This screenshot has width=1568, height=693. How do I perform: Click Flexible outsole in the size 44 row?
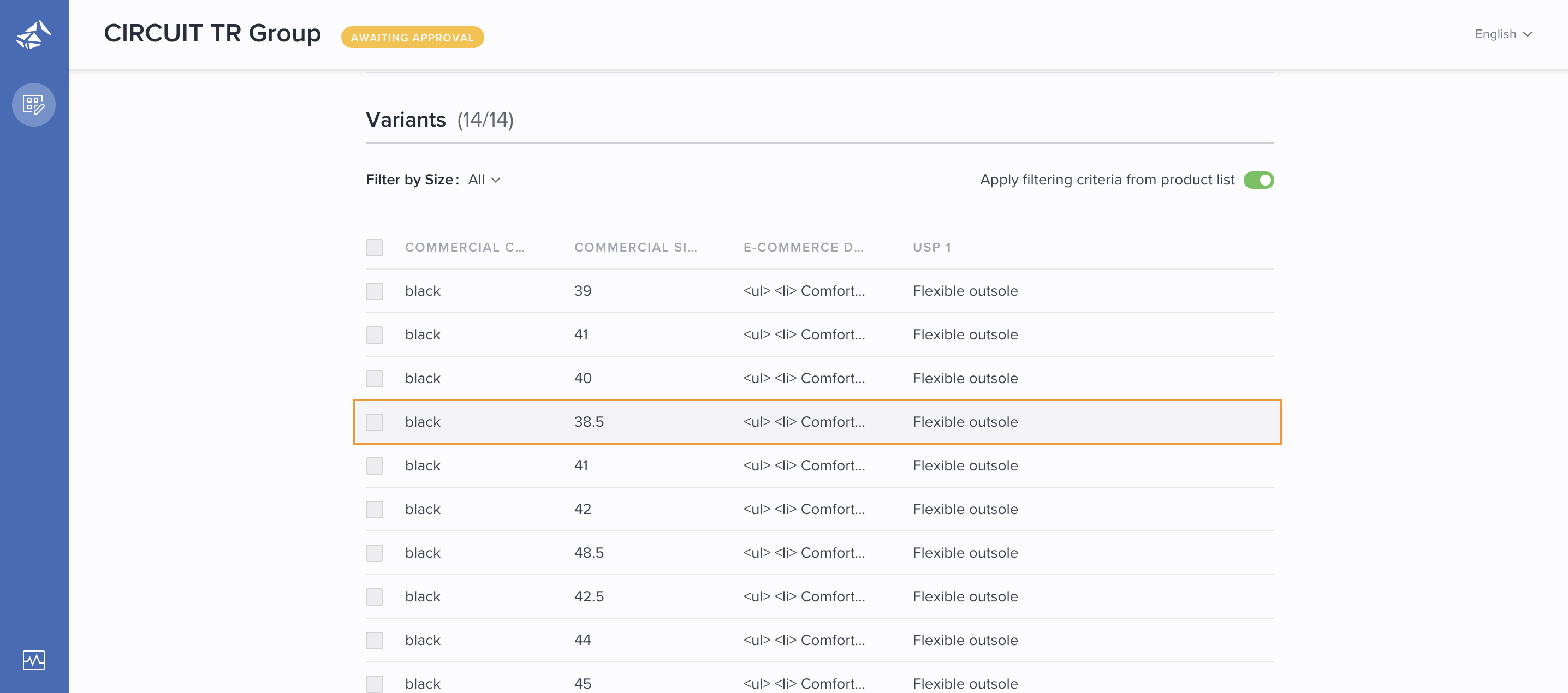[965, 640]
